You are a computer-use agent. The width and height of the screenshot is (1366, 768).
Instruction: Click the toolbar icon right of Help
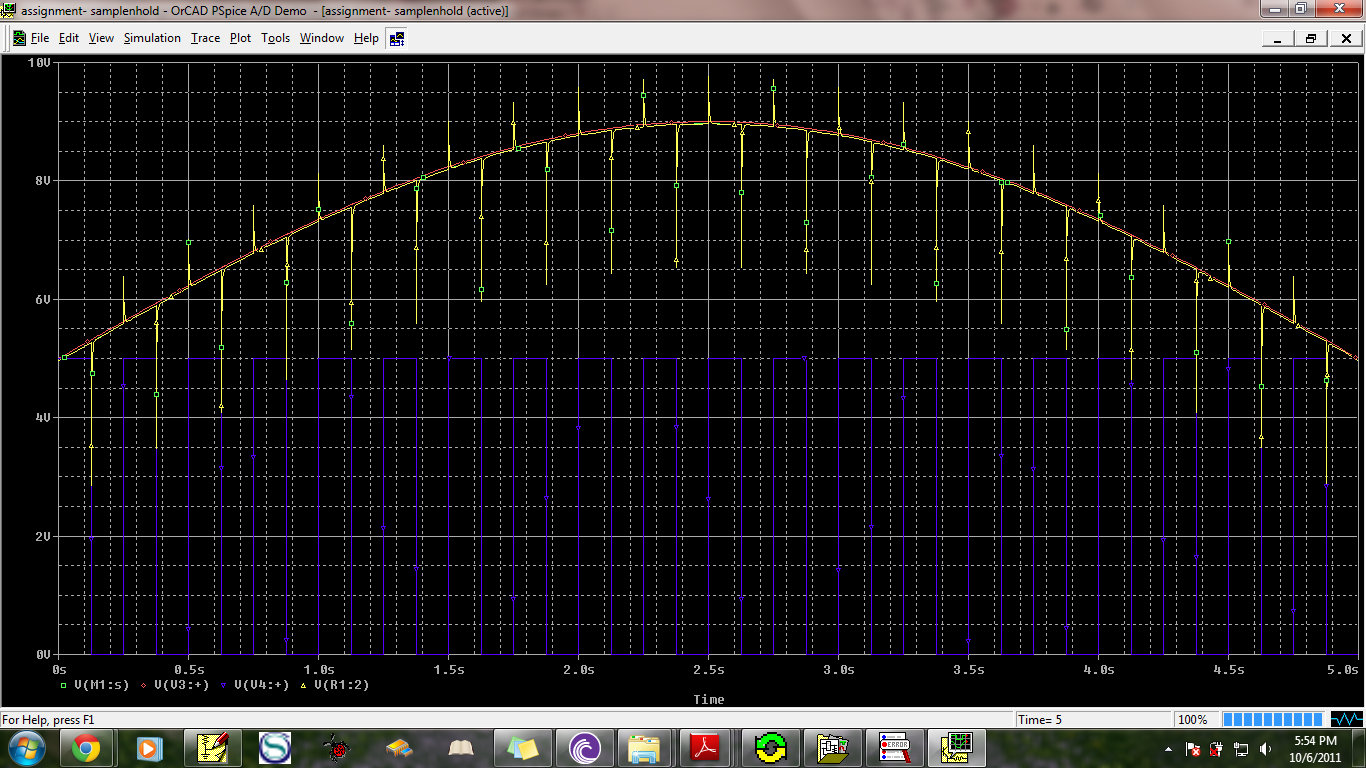(397, 38)
